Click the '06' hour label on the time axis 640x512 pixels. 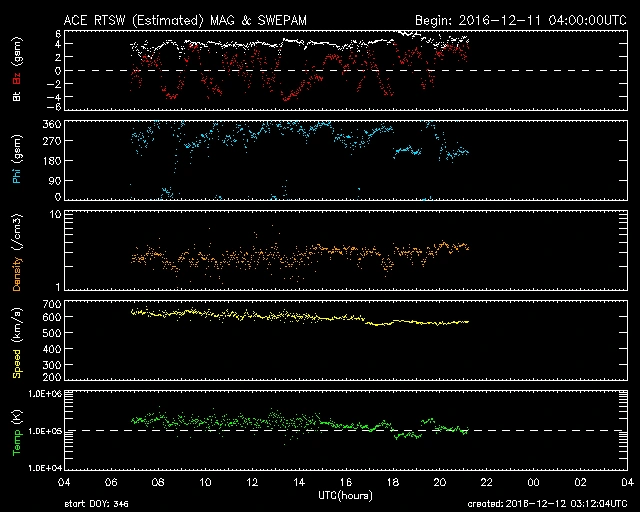(x=111, y=482)
